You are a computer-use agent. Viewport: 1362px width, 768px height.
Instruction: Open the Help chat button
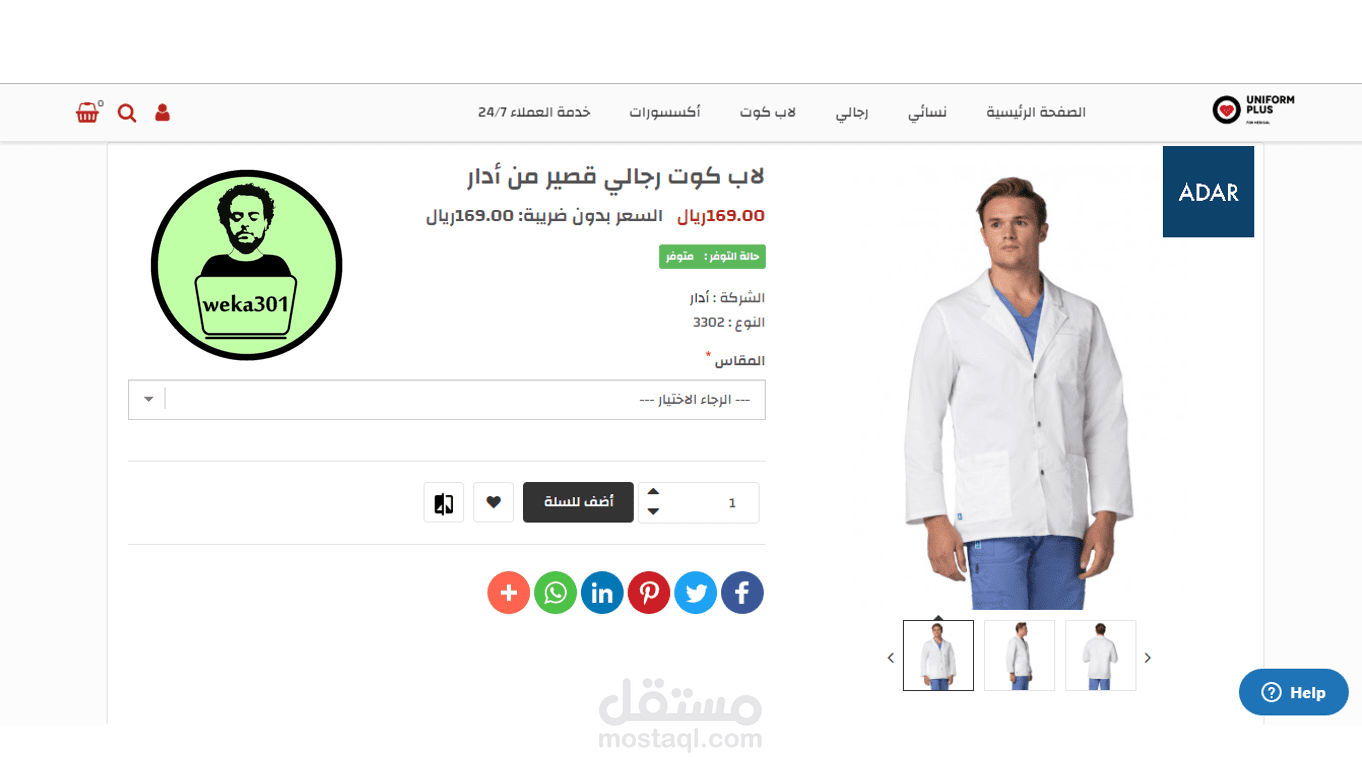(x=1294, y=692)
